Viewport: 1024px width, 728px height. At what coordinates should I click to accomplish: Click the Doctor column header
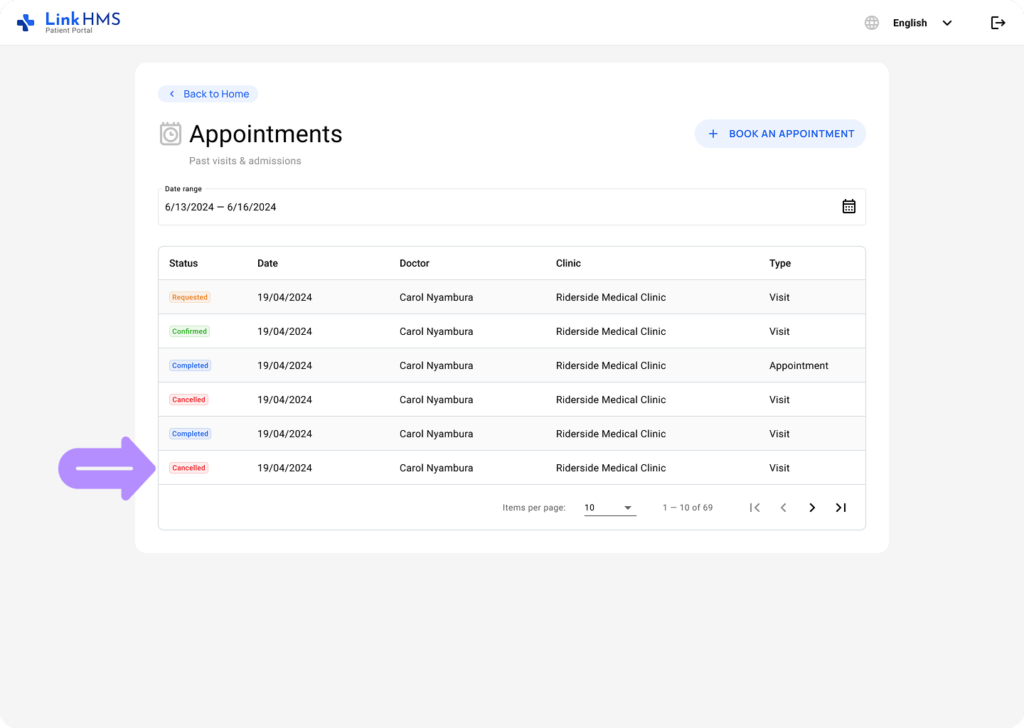pos(414,263)
